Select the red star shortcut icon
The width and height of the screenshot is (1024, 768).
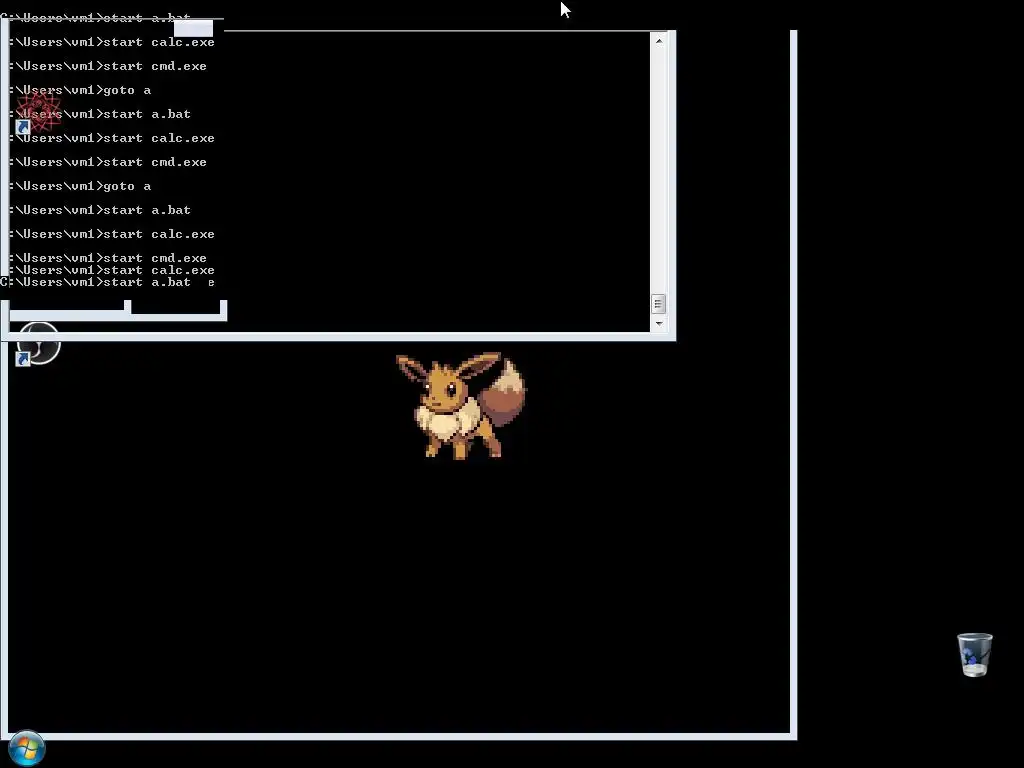(x=38, y=112)
